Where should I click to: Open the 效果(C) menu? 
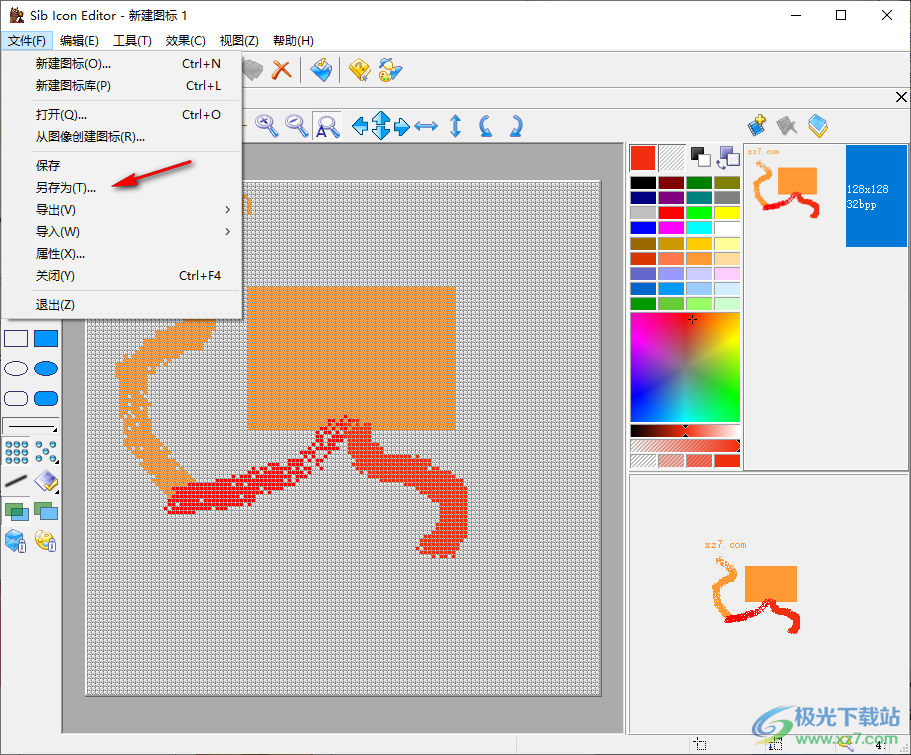click(185, 41)
